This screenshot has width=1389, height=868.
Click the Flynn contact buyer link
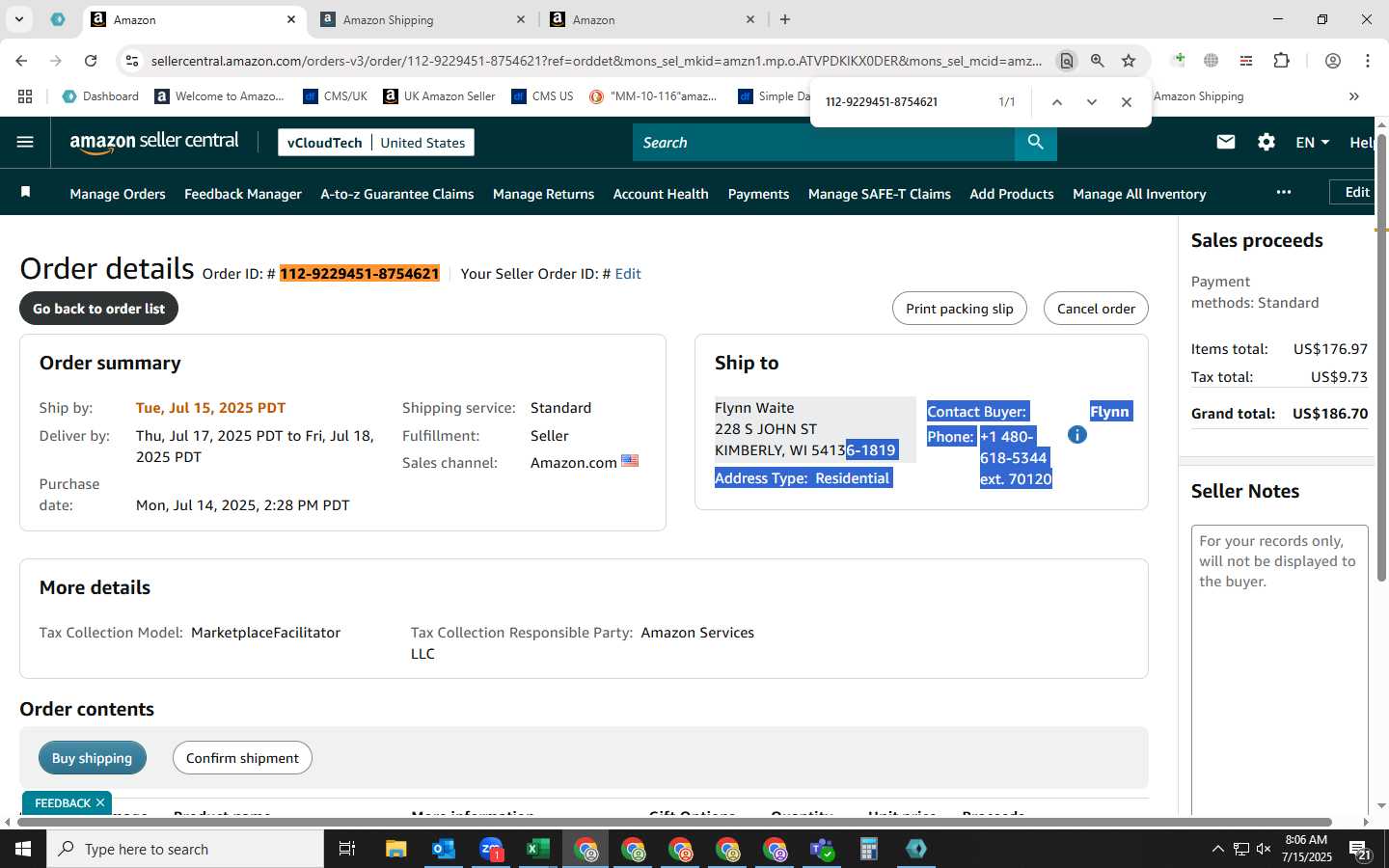coord(1109,412)
